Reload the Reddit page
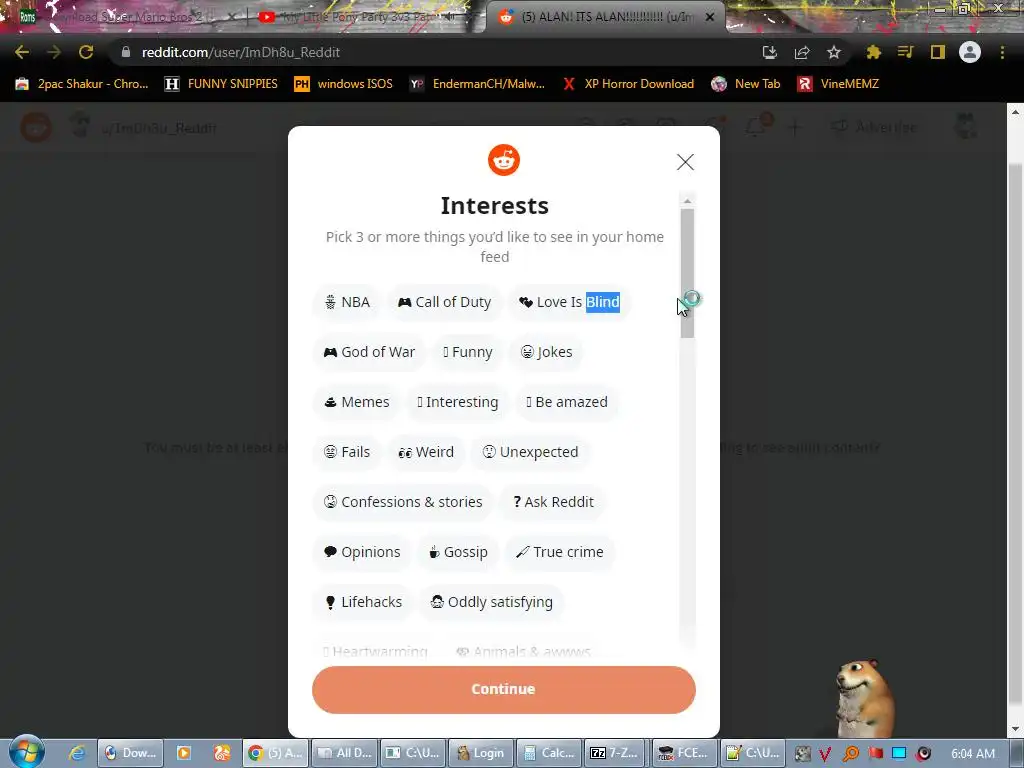The width and height of the screenshot is (1024, 768). coord(86,52)
